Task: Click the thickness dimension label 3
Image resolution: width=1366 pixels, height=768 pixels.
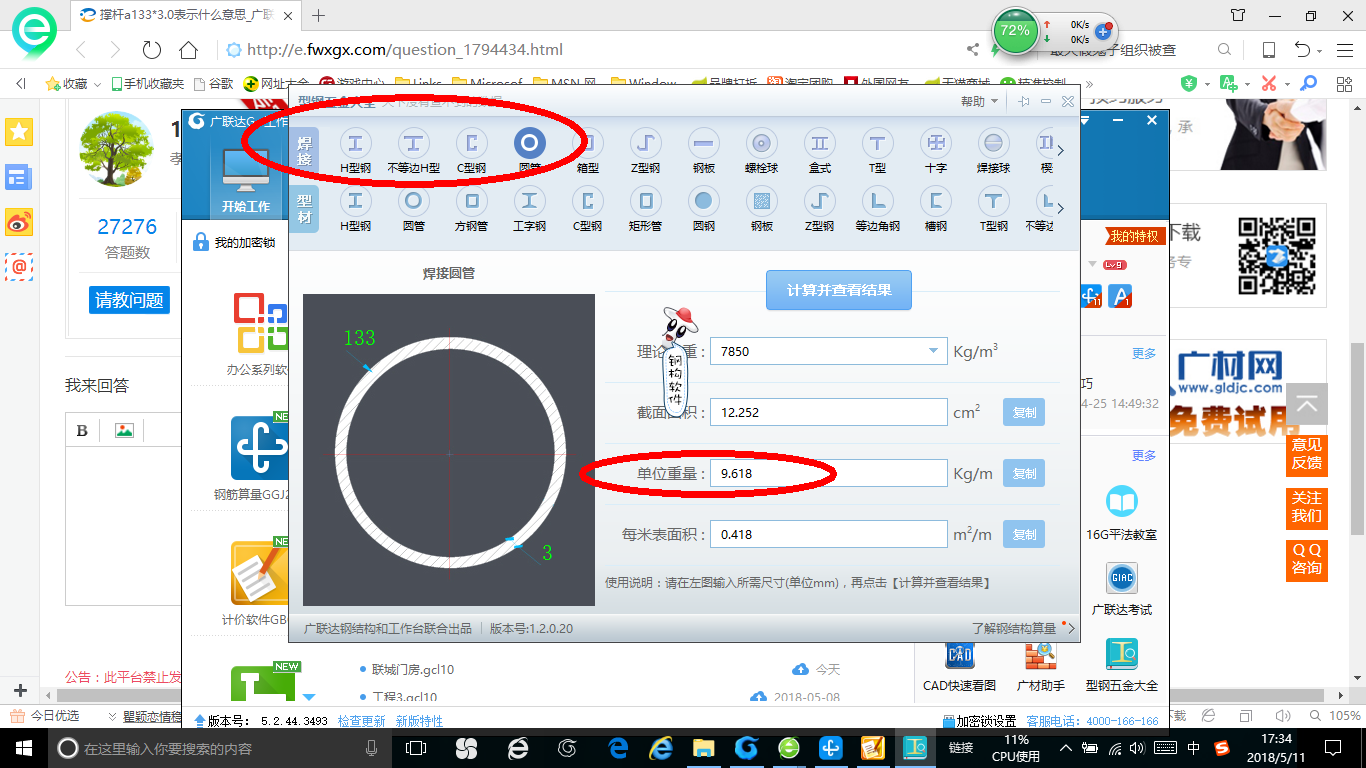Action: [547, 553]
